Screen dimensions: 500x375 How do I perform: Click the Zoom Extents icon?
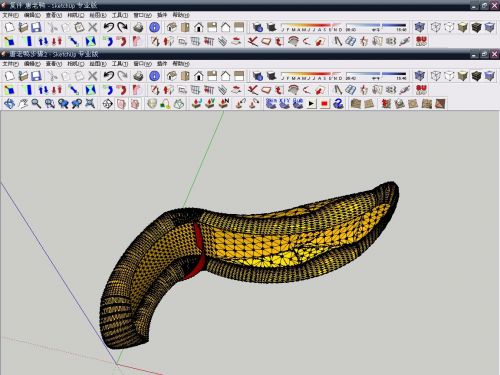click(x=90, y=104)
